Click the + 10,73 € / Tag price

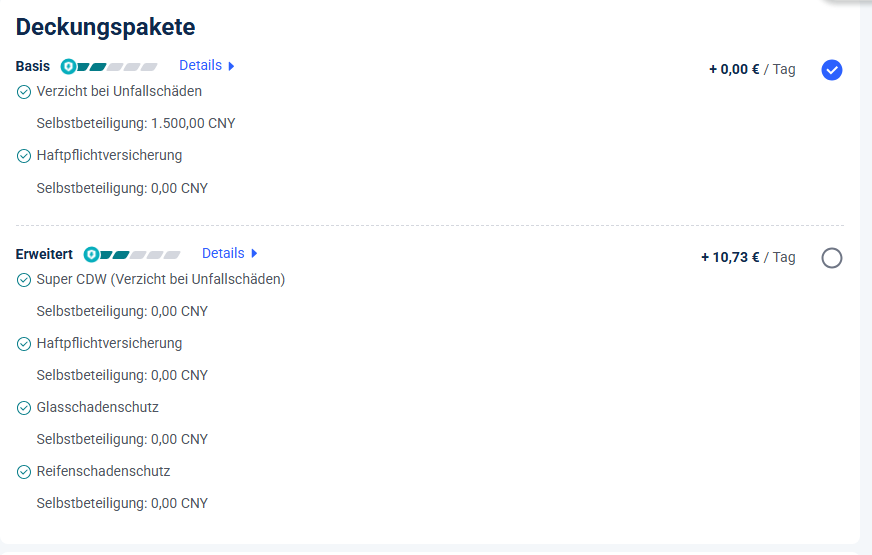pos(748,257)
